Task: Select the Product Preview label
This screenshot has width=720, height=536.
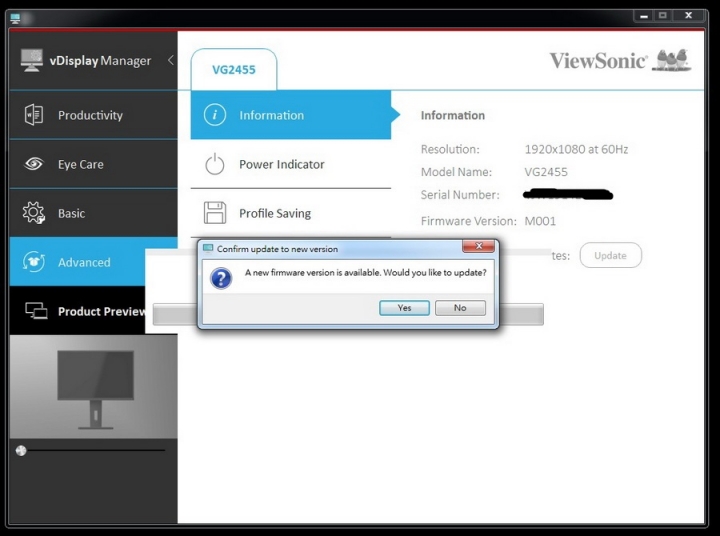Action: pos(101,311)
